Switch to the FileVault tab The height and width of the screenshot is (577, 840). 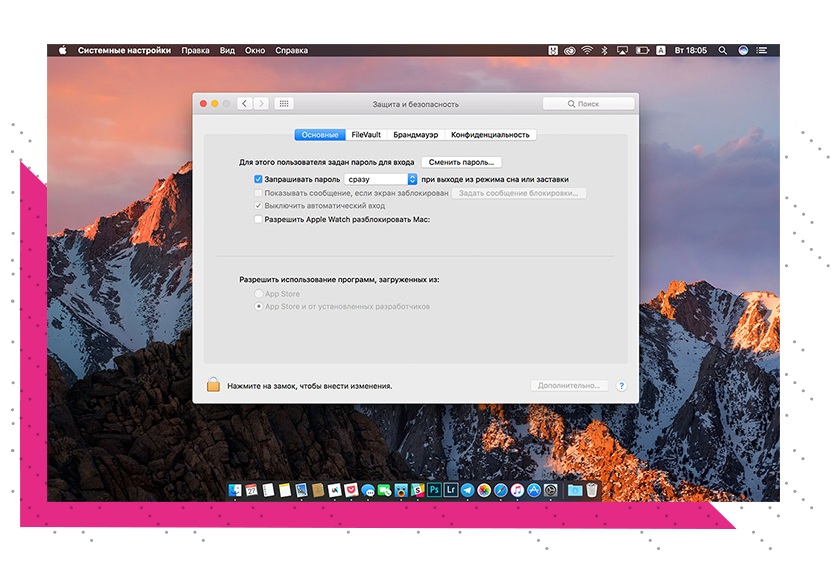(366, 135)
